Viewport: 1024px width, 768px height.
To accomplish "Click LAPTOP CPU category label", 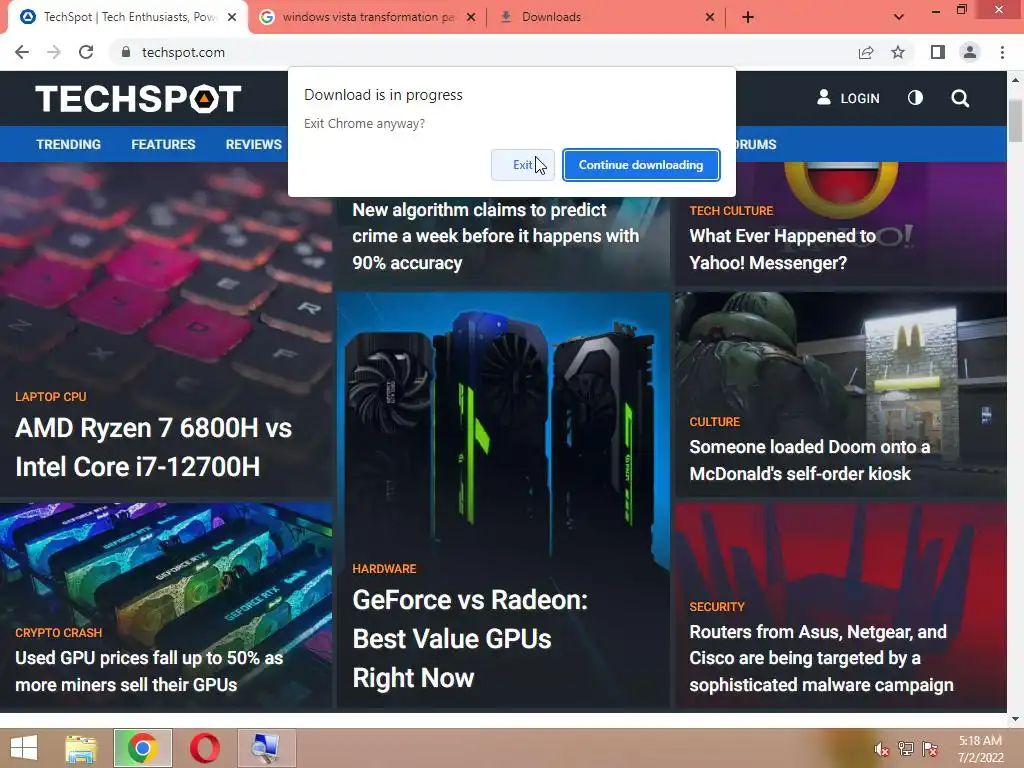I will (x=51, y=396).
